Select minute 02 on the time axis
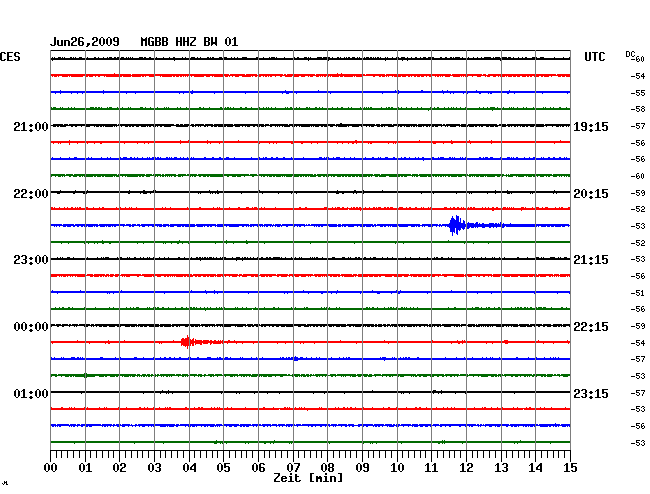 click(x=119, y=468)
